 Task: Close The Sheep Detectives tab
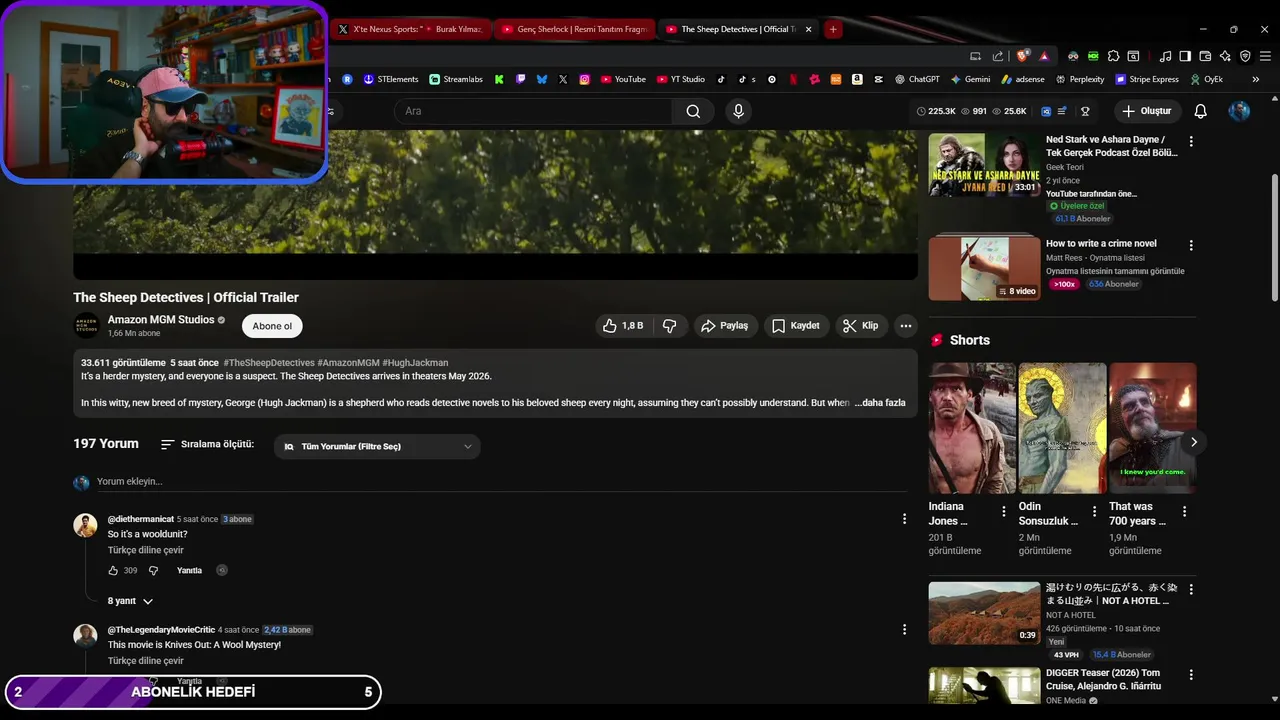pos(808,29)
